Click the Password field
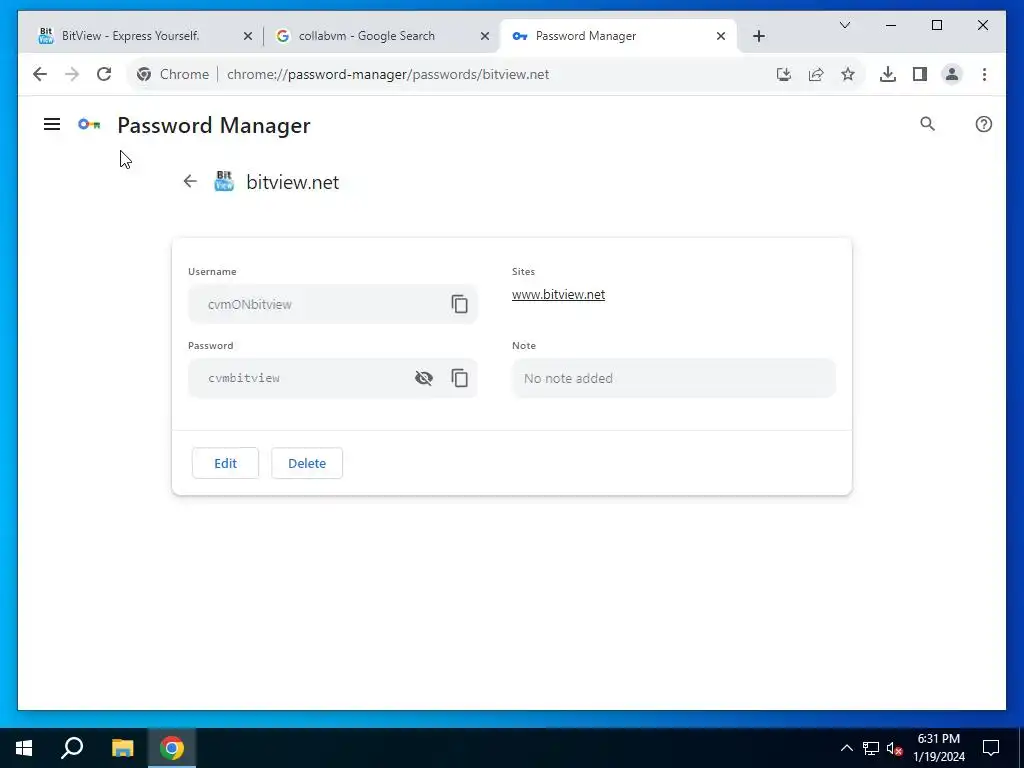This screenshot has width=1024, height=768. 332,378
